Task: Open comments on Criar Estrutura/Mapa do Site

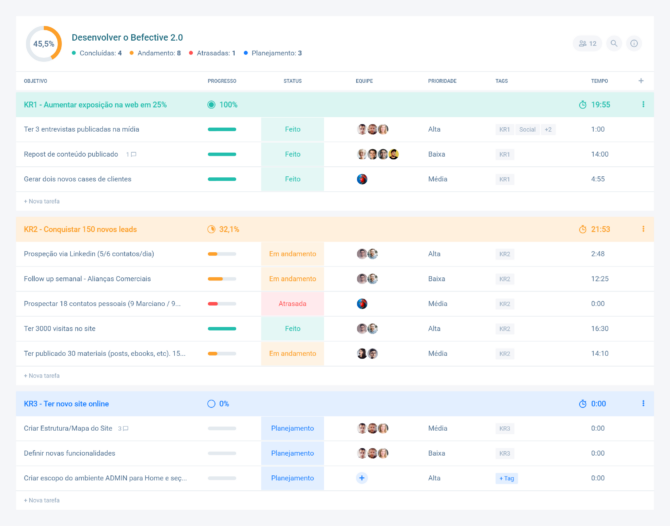Action: click(x=123, y=428)
